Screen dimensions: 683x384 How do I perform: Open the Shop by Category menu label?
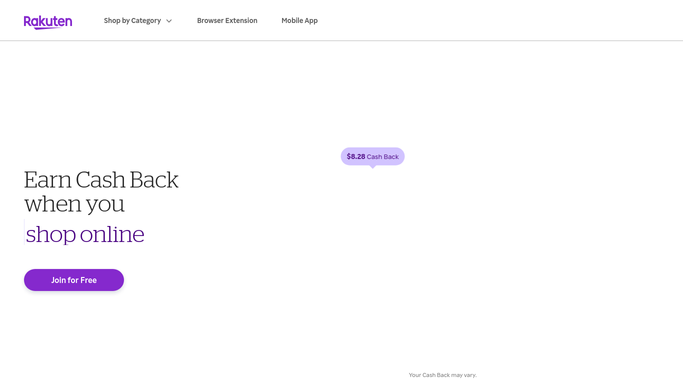[132, 20]
